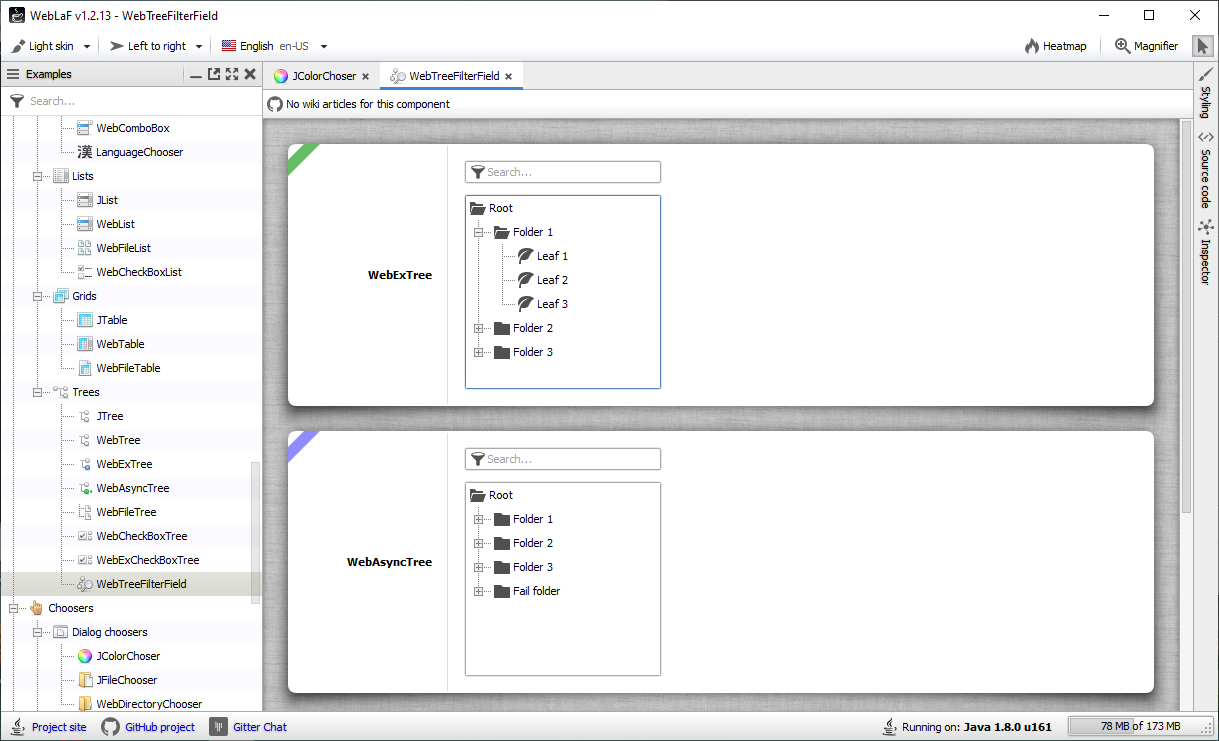Select WebTreeFilterField in examples tree
Viewport: 1219px width, 741px height.
[131, 584]
